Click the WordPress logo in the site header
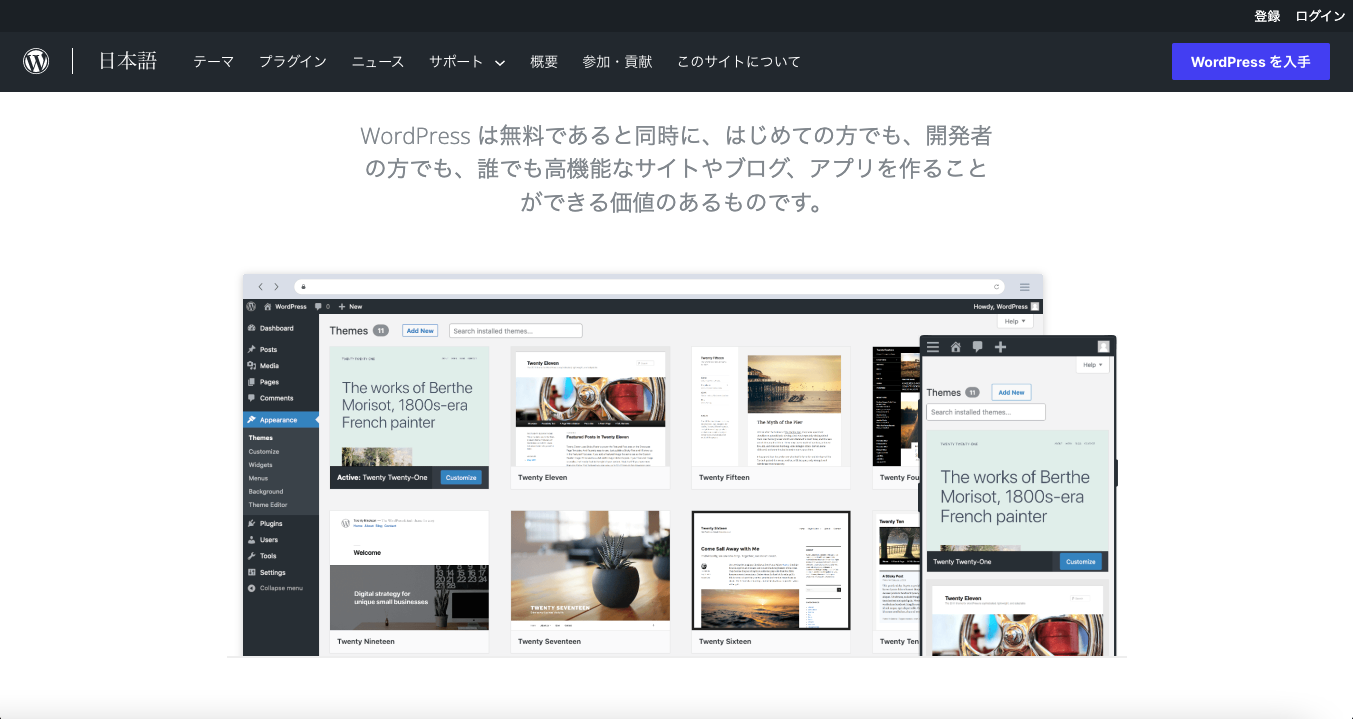 tap(36, 61)
